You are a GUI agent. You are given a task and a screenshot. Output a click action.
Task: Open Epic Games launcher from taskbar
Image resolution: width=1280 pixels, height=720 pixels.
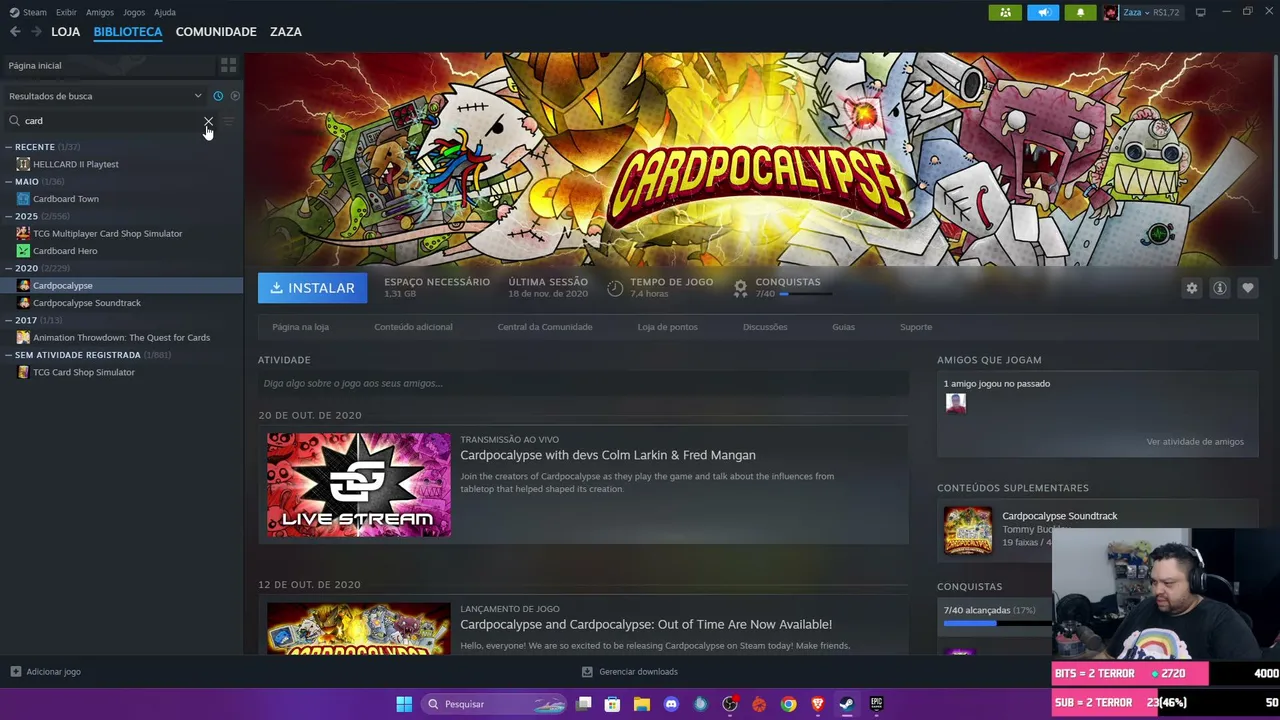[876, 704]
